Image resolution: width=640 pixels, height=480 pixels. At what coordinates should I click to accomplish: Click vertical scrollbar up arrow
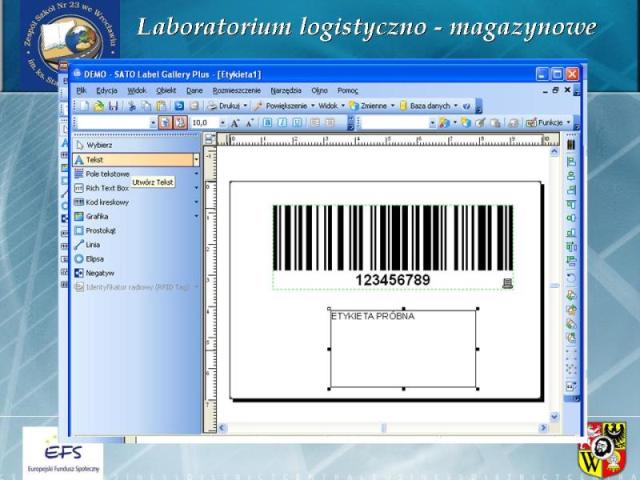point(554,152)
